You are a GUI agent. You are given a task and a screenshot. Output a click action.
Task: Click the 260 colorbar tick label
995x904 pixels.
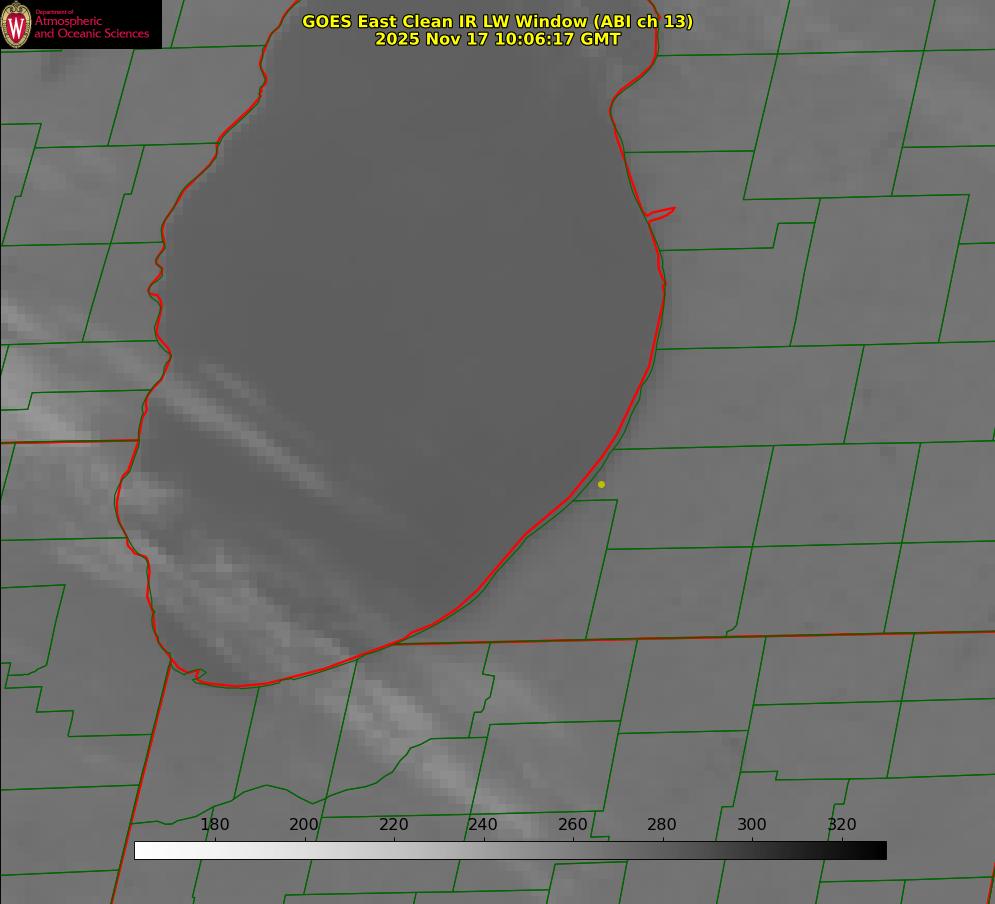[573, 824]
